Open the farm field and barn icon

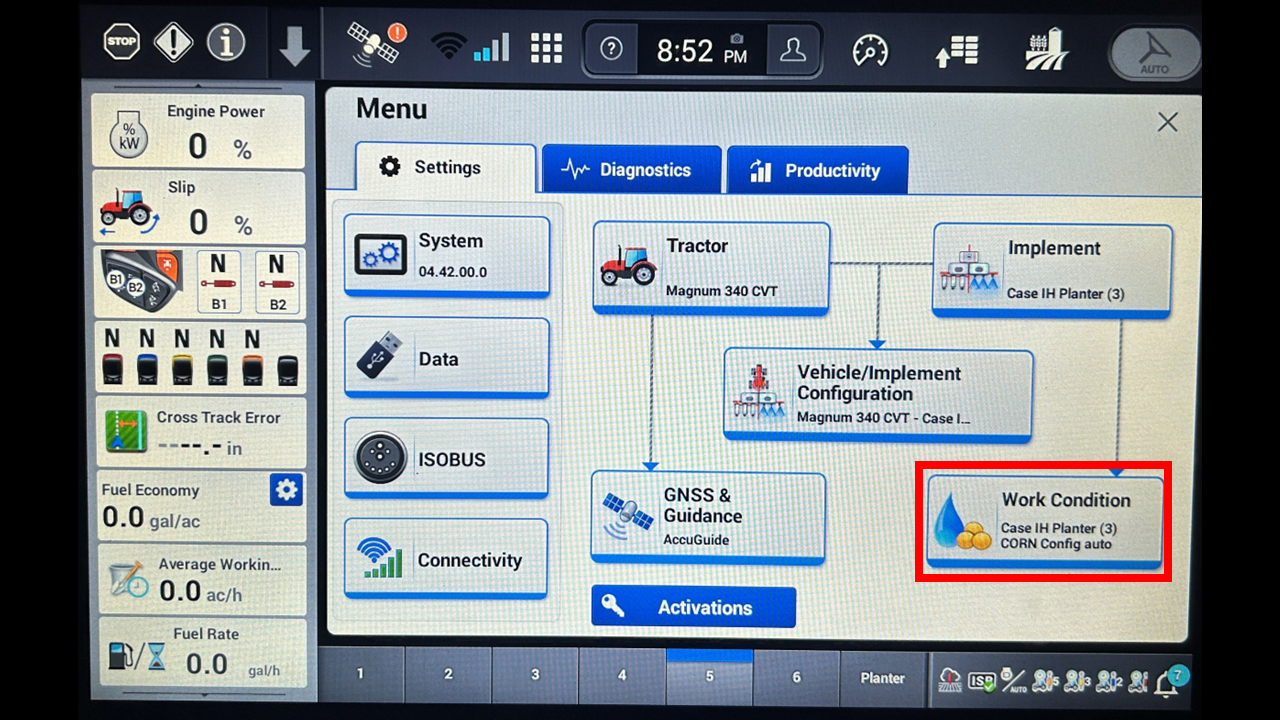coord(1045,48)
